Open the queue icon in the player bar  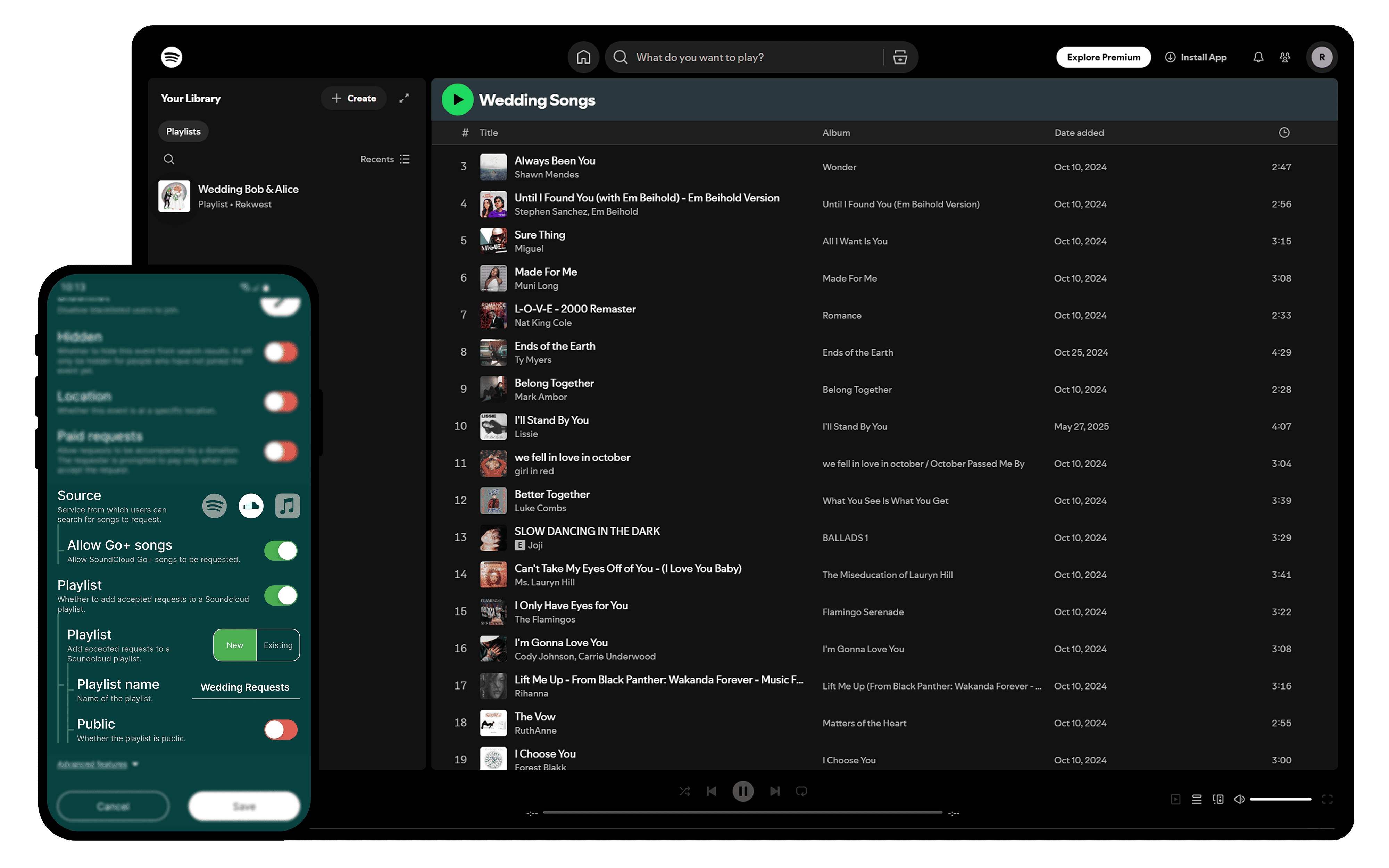click(x=1197, y=799)
